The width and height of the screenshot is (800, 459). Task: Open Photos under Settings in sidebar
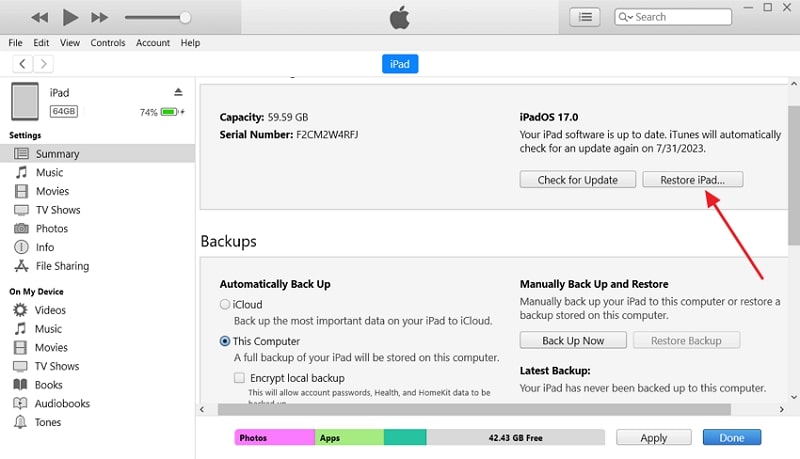click(51, 229)
